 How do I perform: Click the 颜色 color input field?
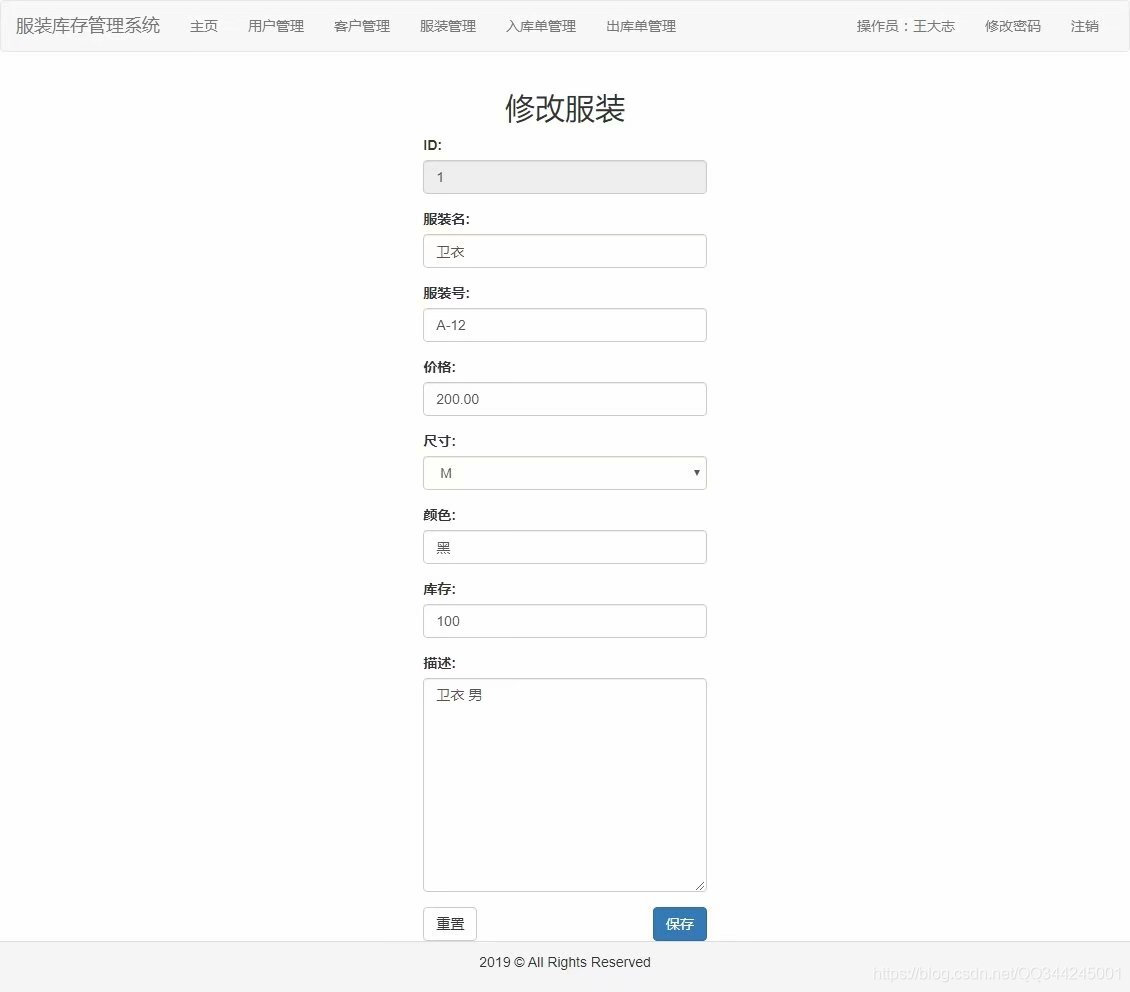(565, 547)
